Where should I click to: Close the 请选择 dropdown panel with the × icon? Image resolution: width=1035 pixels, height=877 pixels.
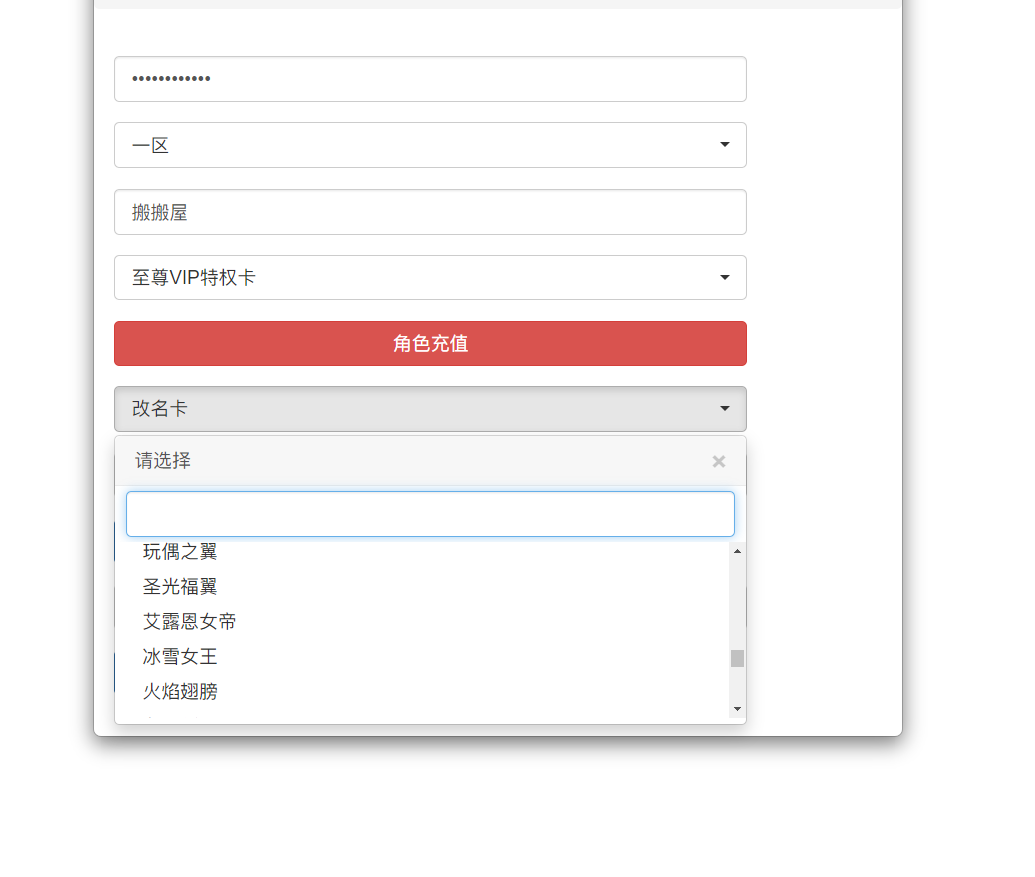pos(718,461)
